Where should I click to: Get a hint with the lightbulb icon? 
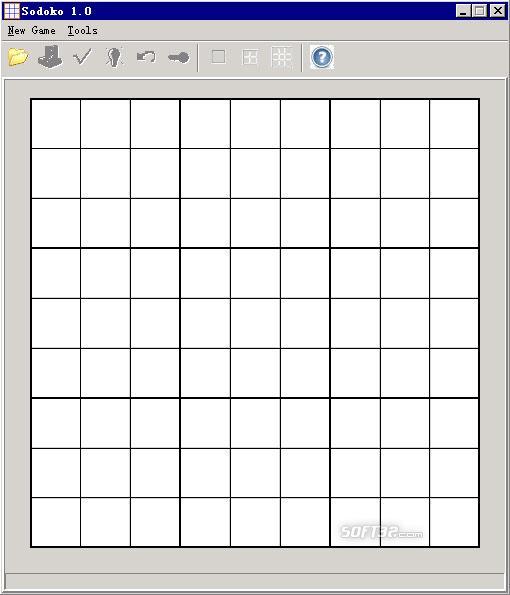click(x=114, y=57)
